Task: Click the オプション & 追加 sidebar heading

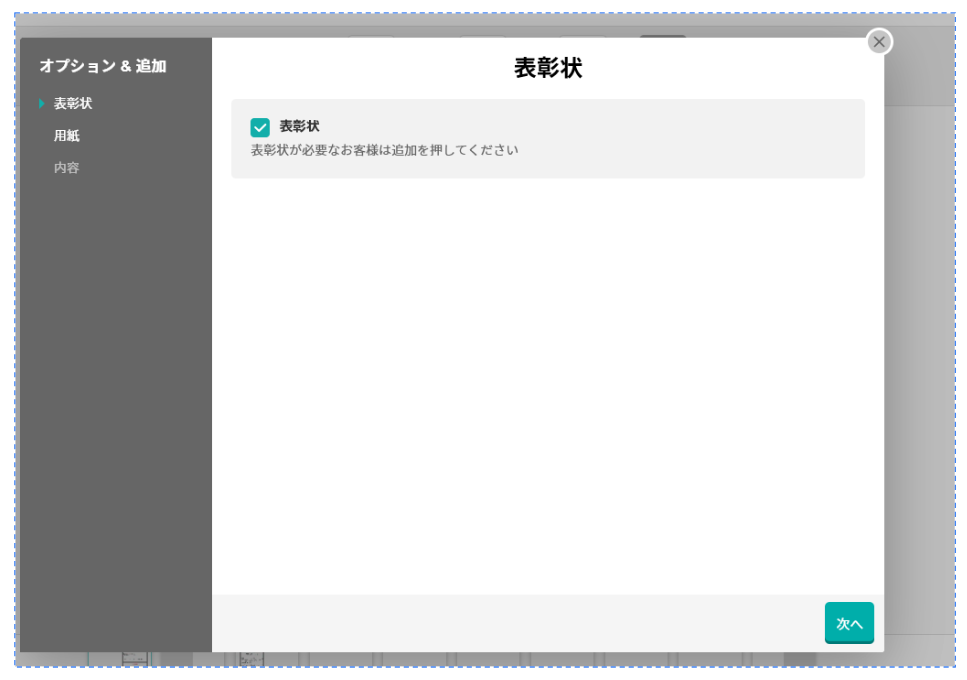Action: [103, 66]
